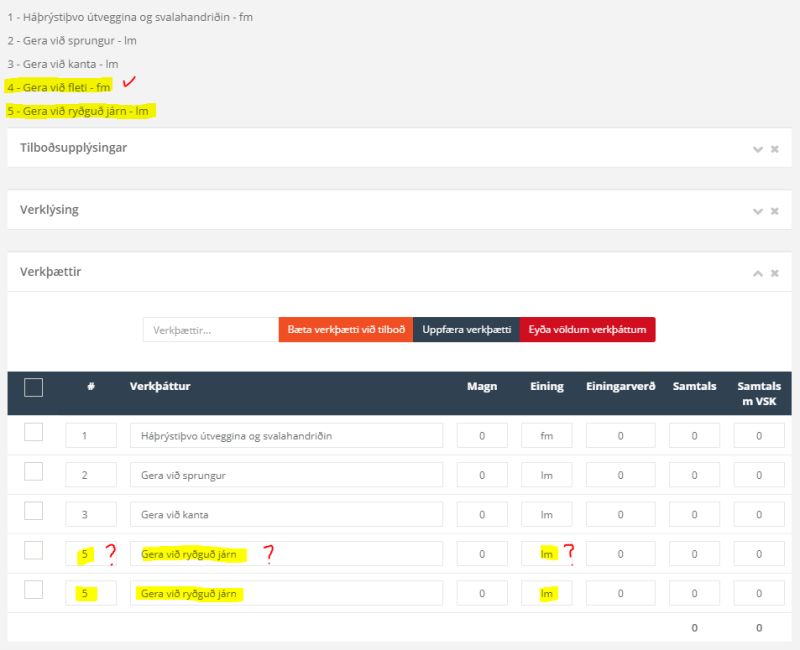800x650 pixels.
Task: Select the Eining field showing fm in row 1
Action: click(x=547, y=434)
